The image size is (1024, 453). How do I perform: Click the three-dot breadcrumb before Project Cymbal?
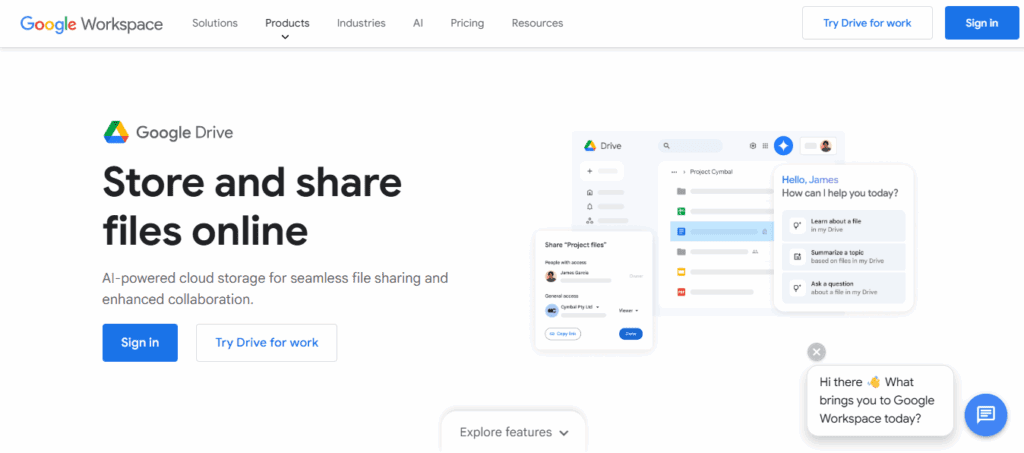pyautogui.click(x=674, y=172)
